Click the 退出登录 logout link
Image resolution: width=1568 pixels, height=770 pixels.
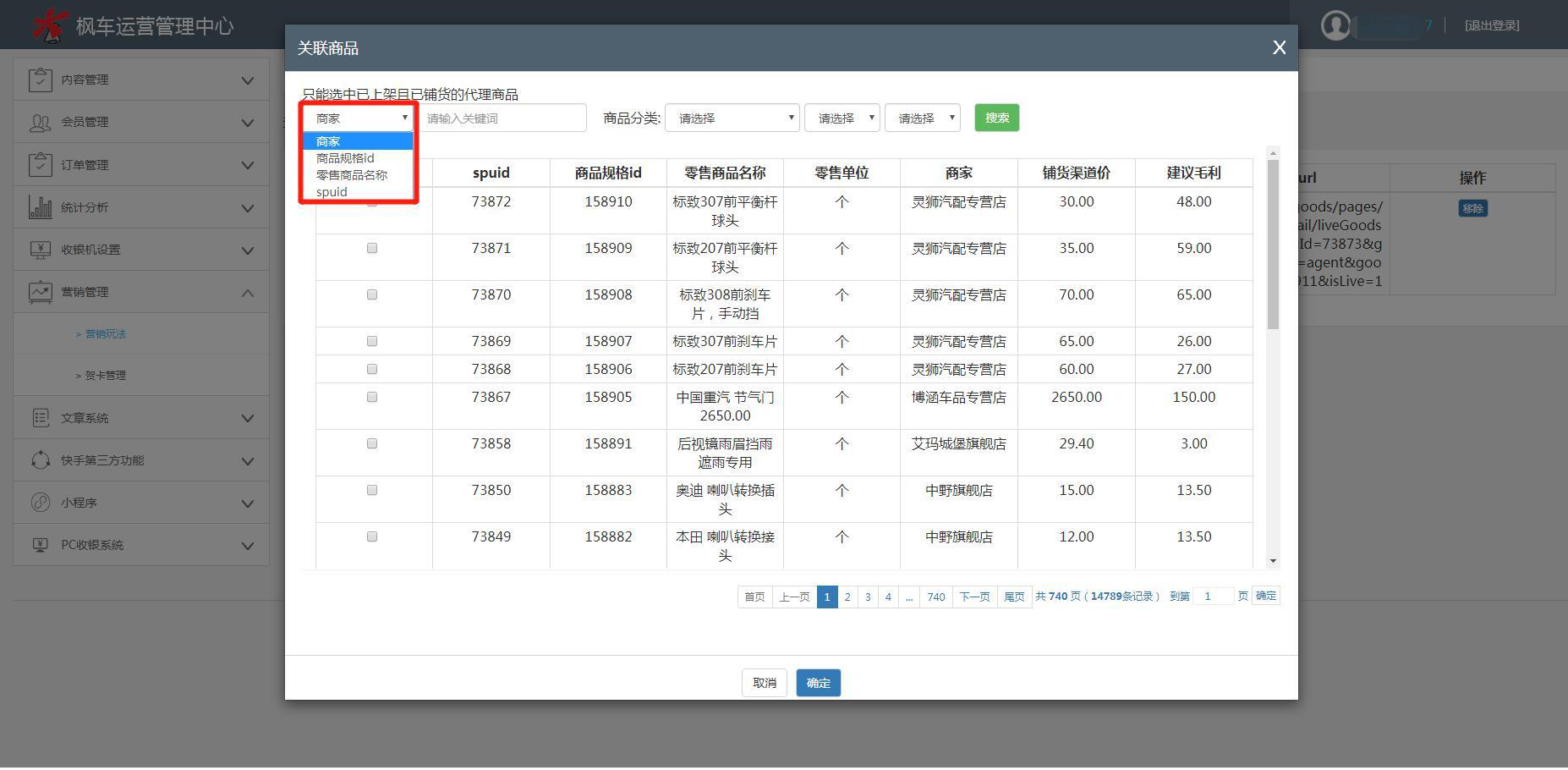pos(1492,25)
